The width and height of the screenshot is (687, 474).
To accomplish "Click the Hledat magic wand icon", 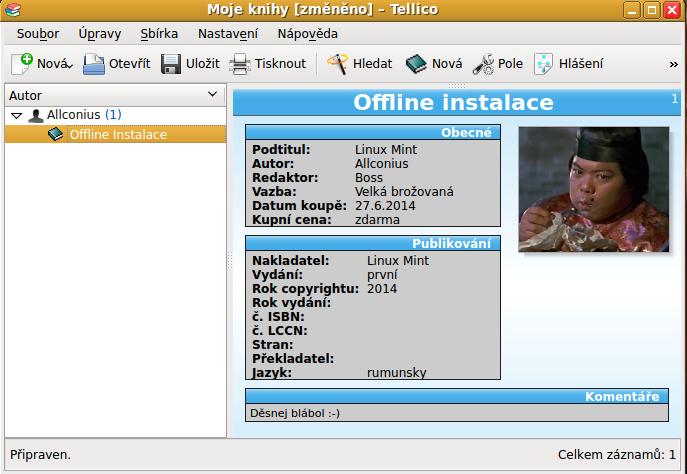I will pyautogui.click(x=337, y=64).
